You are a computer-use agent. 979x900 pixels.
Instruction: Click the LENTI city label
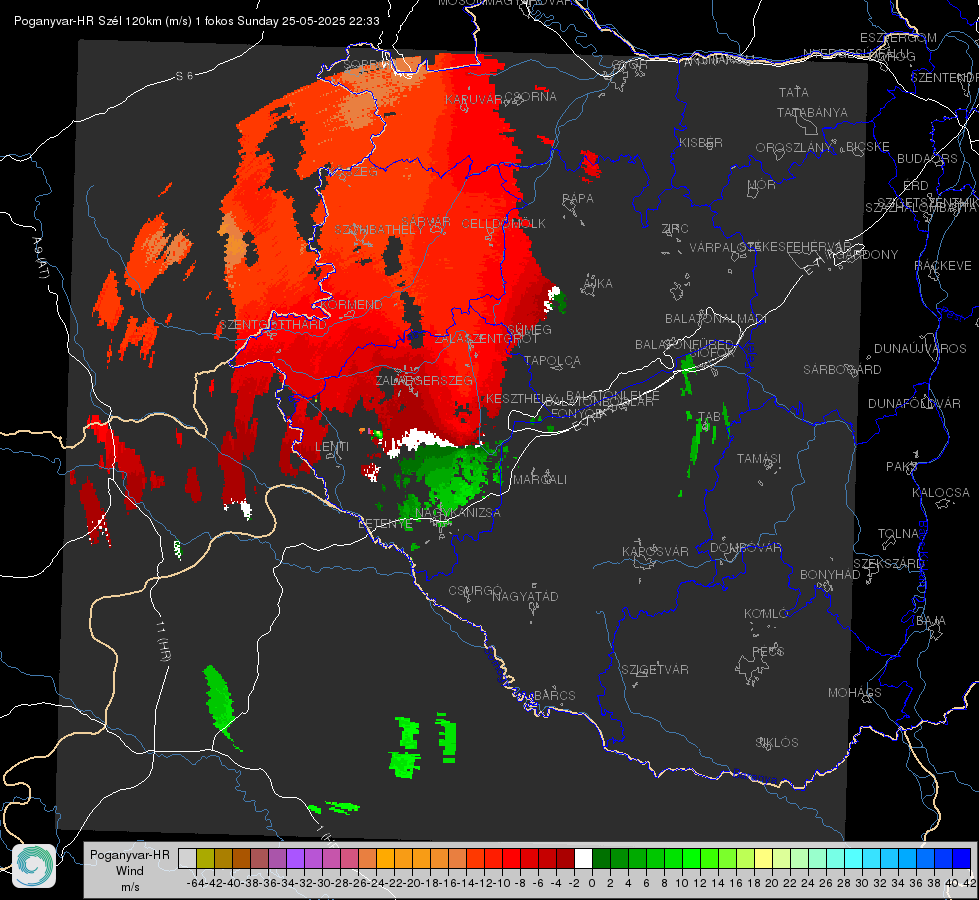pos(332,447)
